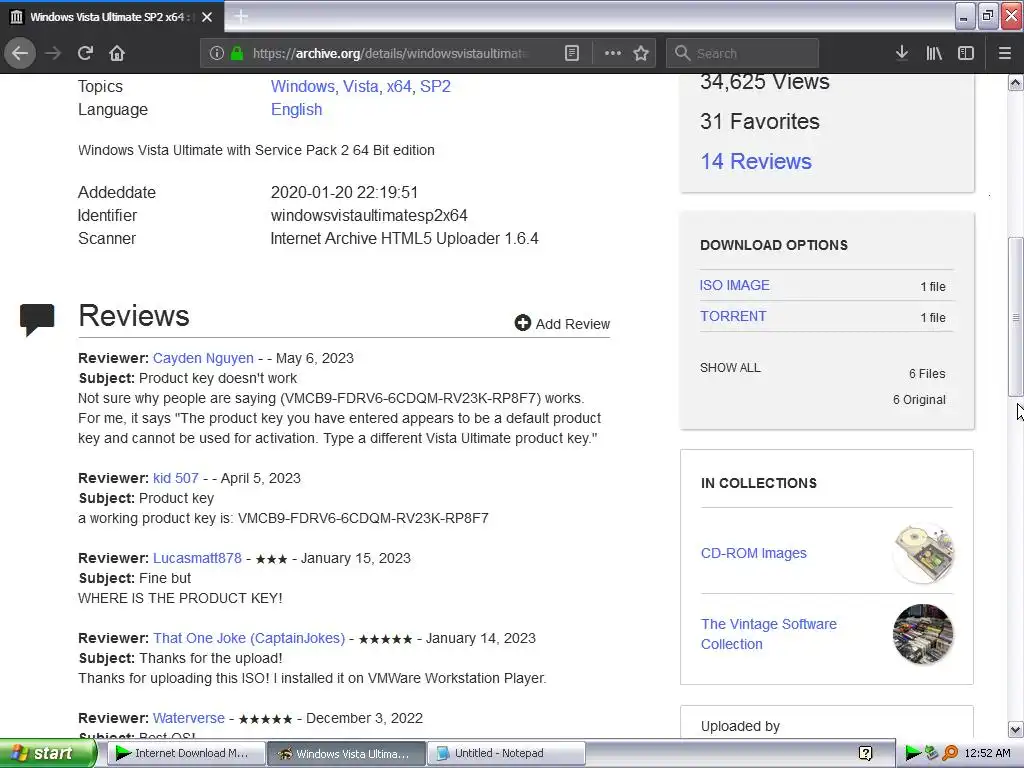Click the Addeddate value 2020-01-20 22:19:51
1024x768 pixels.
(344, 193)
